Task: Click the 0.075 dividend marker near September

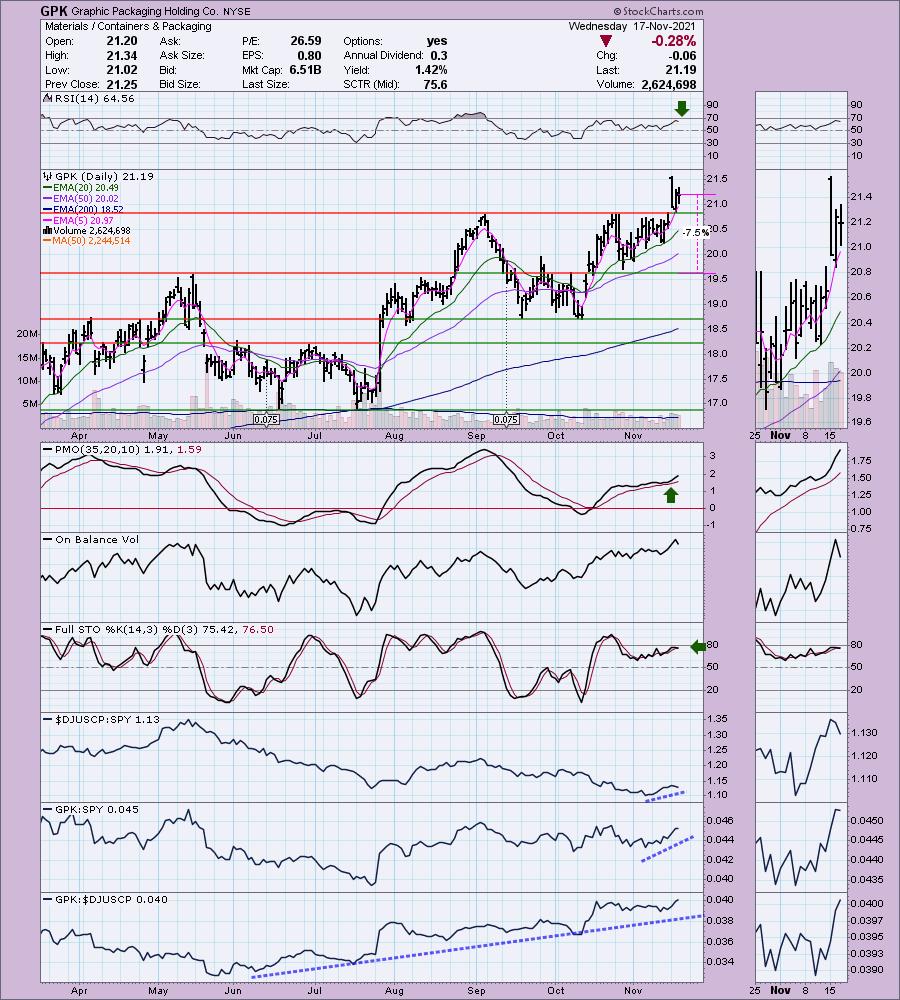Action: [x=506, y=420]
